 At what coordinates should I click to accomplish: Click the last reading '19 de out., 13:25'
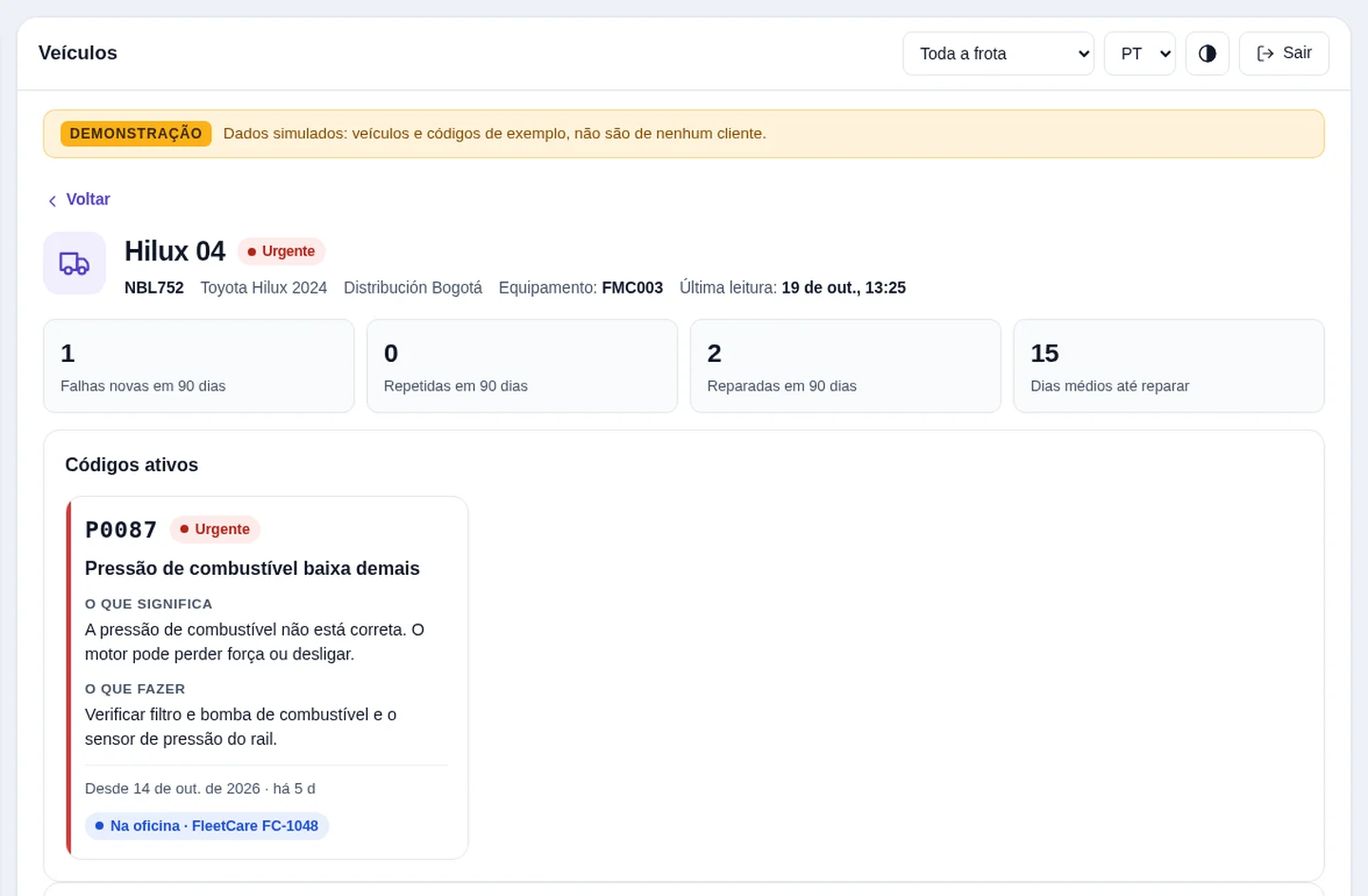pyautogui.click(x=844, y=288)
